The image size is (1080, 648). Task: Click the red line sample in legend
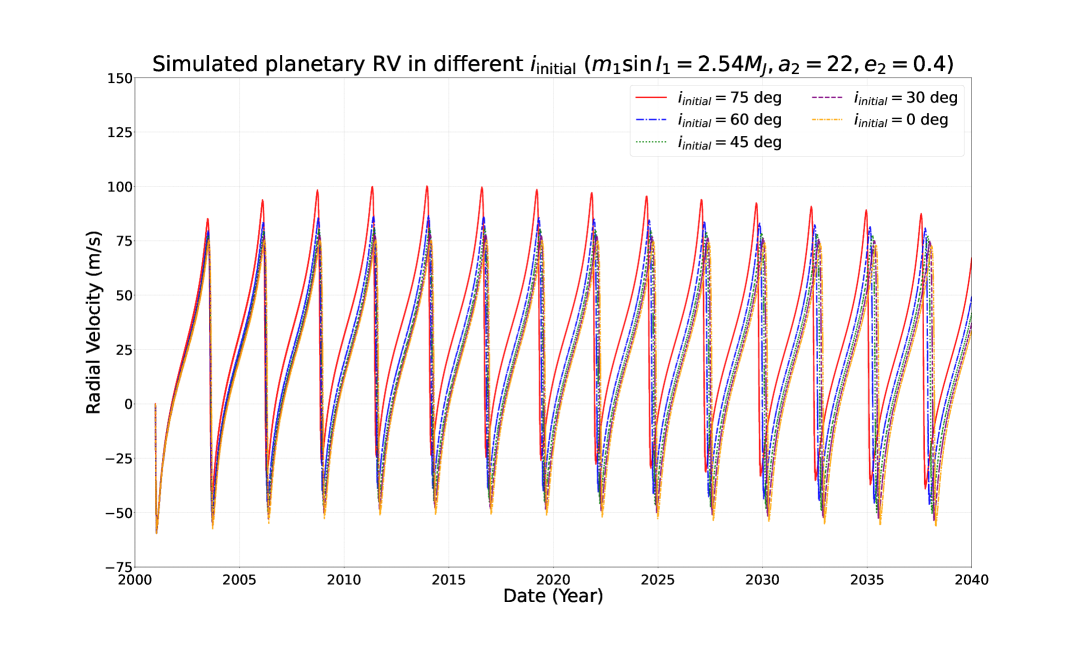[651, 98]
